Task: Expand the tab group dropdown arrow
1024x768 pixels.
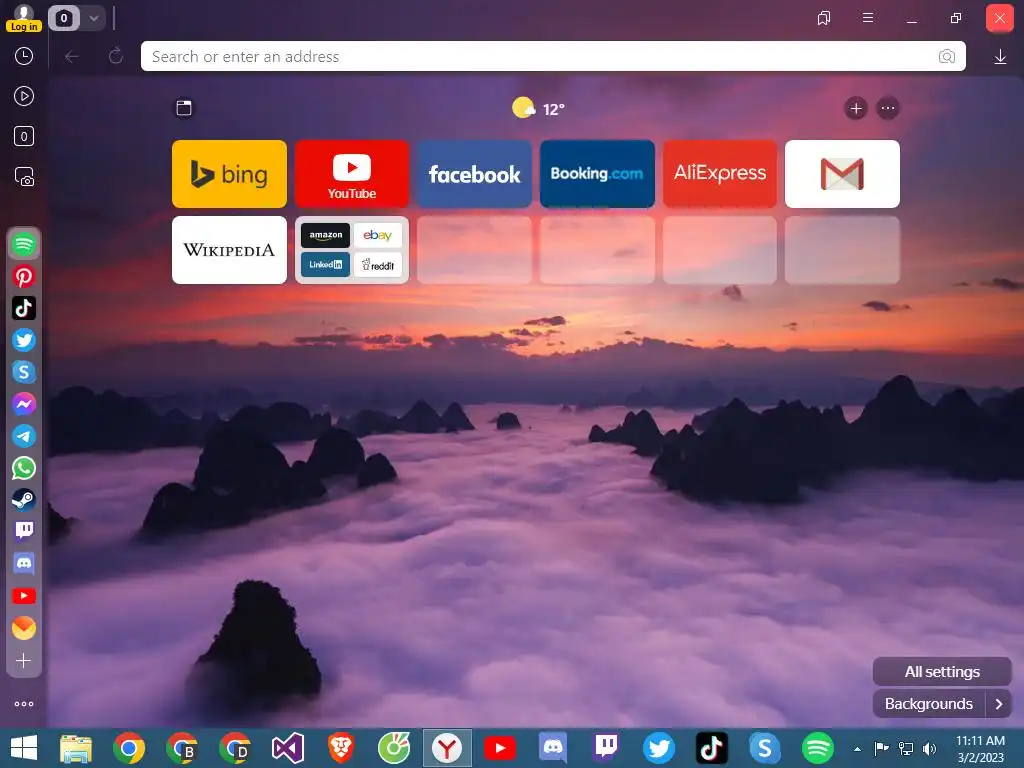Action: (94, 18)
